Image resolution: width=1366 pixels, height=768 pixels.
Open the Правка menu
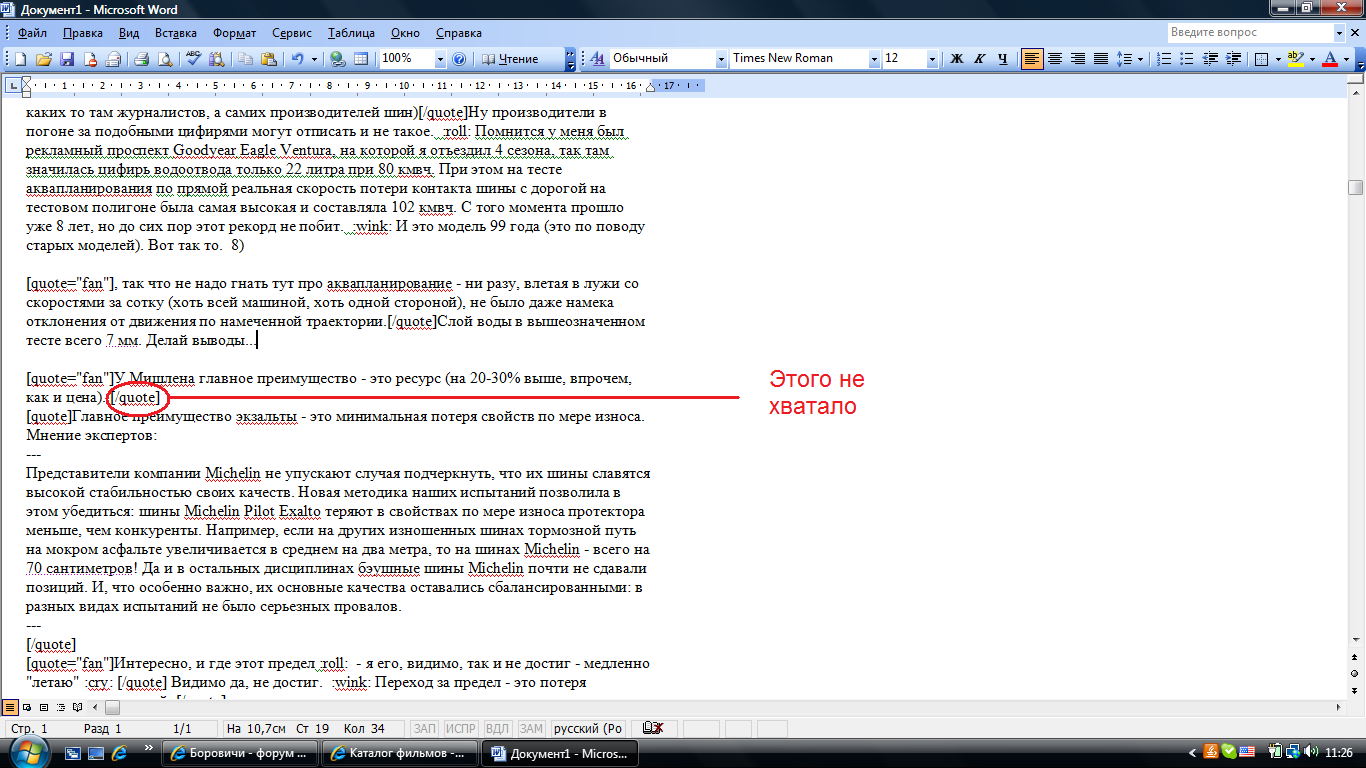click(x=82, y=33)
